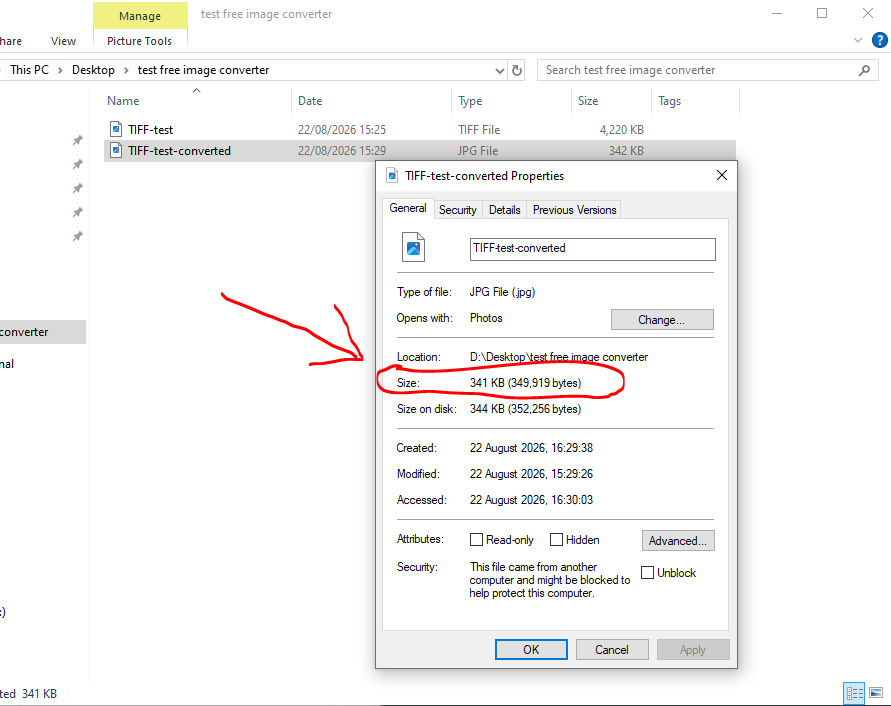Expand chevron after Desktop in path
Viewport: 891px width, 706px height.
126,70
